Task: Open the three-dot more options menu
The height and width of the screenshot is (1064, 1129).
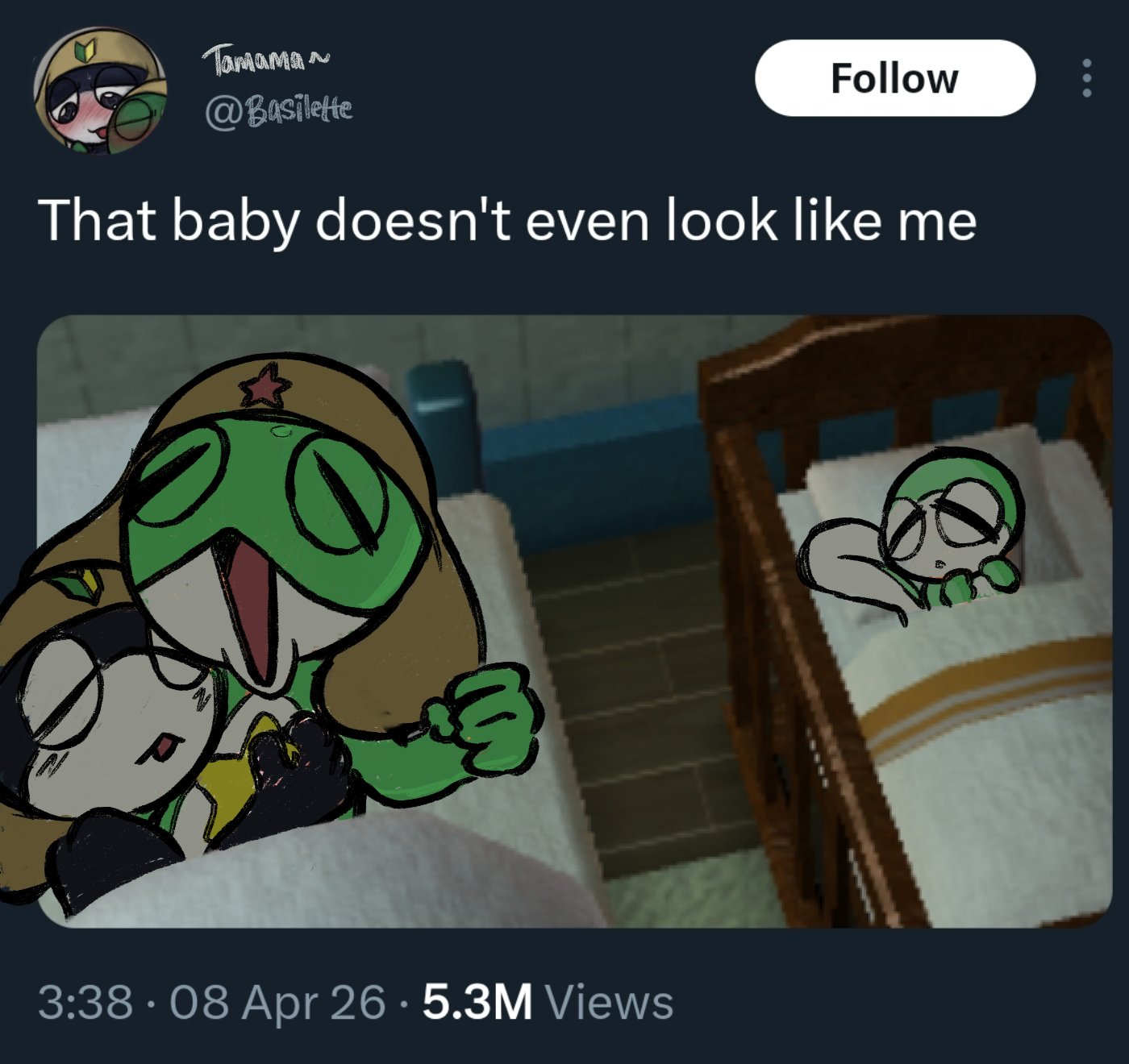Action: [x=1087, y=78]
